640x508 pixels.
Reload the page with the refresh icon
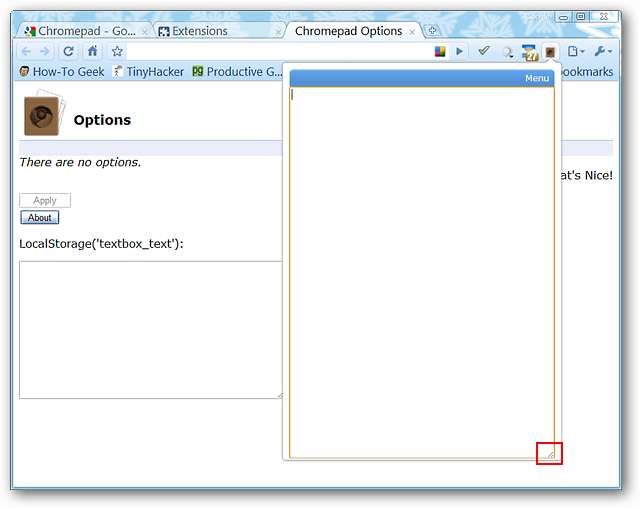(x=68, y=51)
